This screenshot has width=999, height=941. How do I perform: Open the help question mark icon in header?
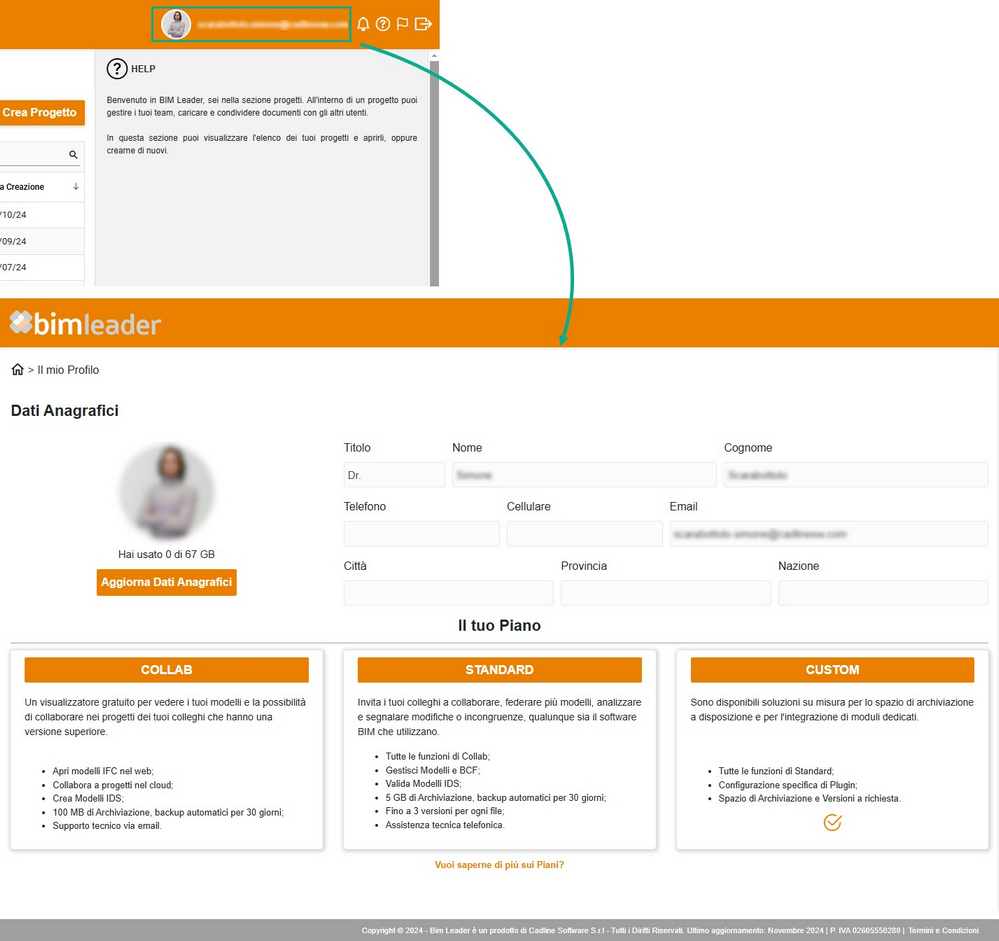(x=383, y=24)
